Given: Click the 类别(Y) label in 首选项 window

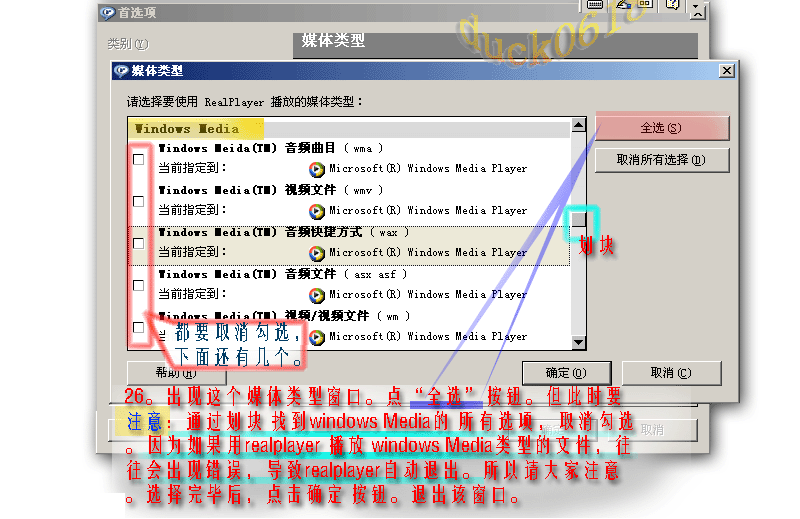Looking at the screenshot, I should click(x=128, y=44).
